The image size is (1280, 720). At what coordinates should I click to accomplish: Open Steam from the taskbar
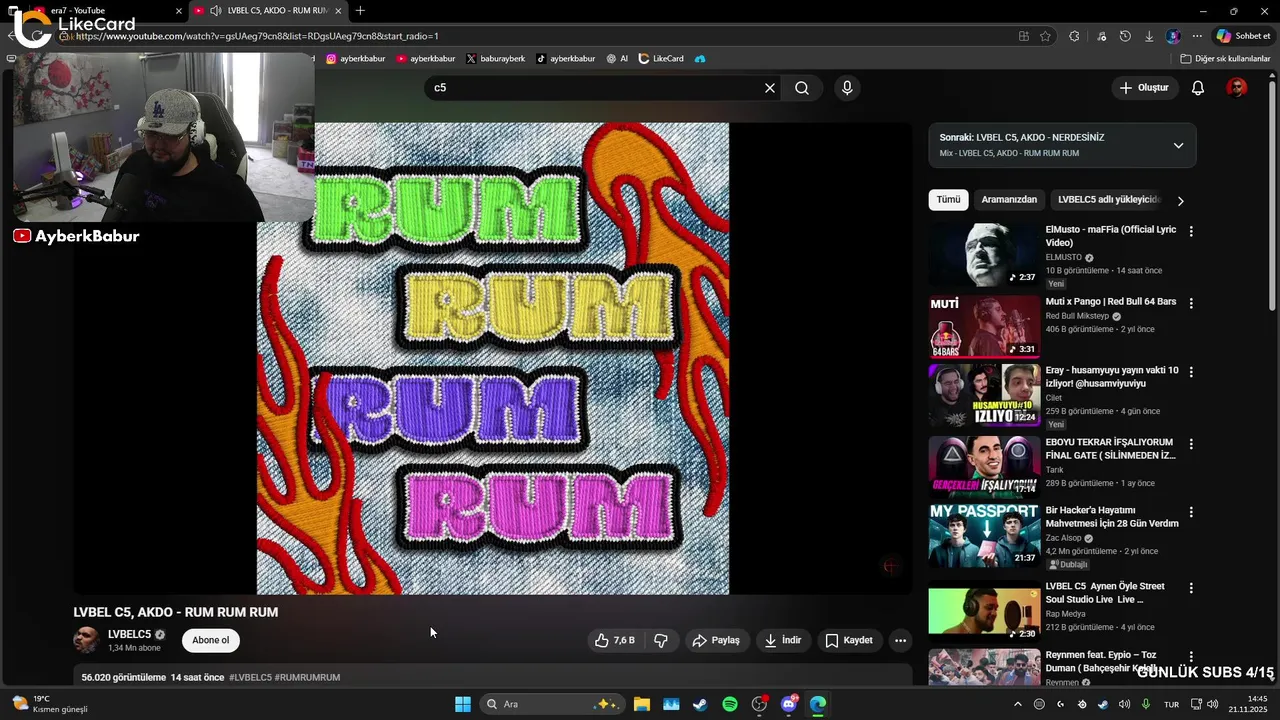[700, 704]
